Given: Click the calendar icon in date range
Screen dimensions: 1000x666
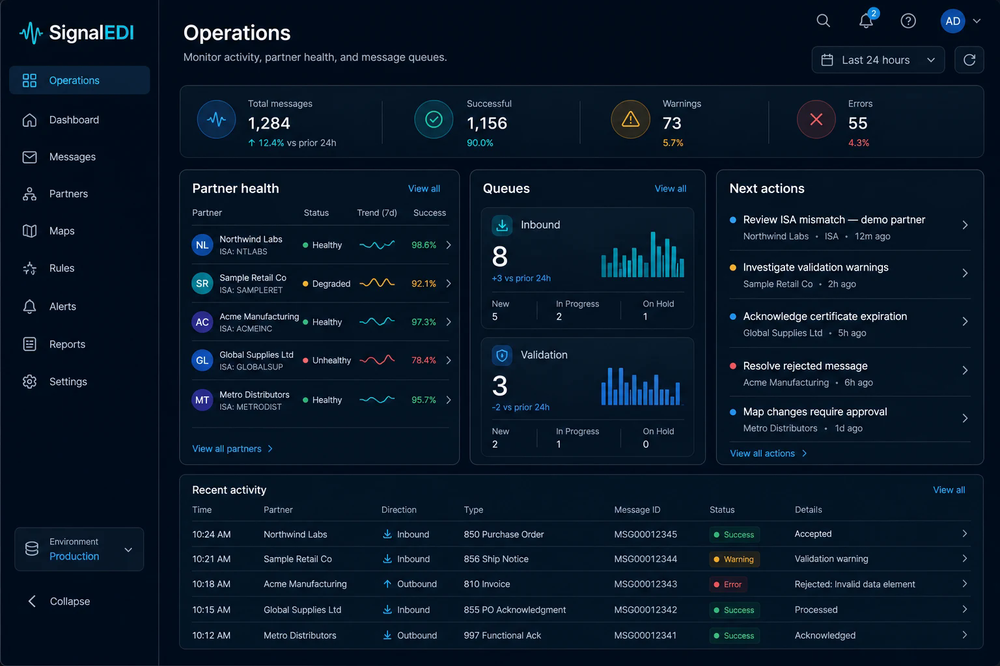Looking at the screenshot, I should pos(827,60).
